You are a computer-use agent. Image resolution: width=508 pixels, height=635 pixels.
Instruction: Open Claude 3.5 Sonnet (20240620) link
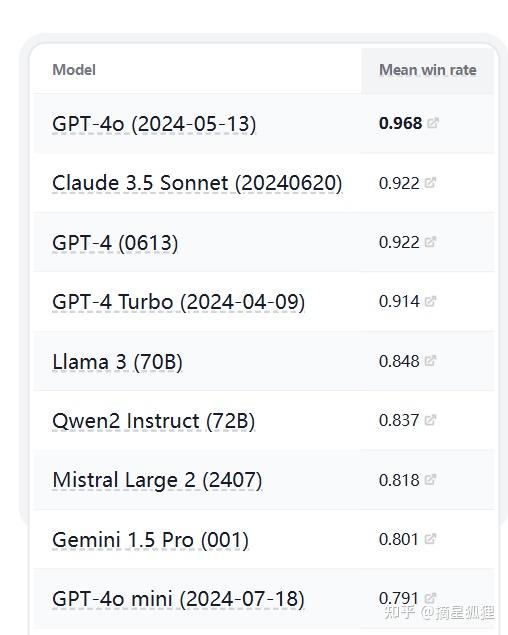point(197,183)
